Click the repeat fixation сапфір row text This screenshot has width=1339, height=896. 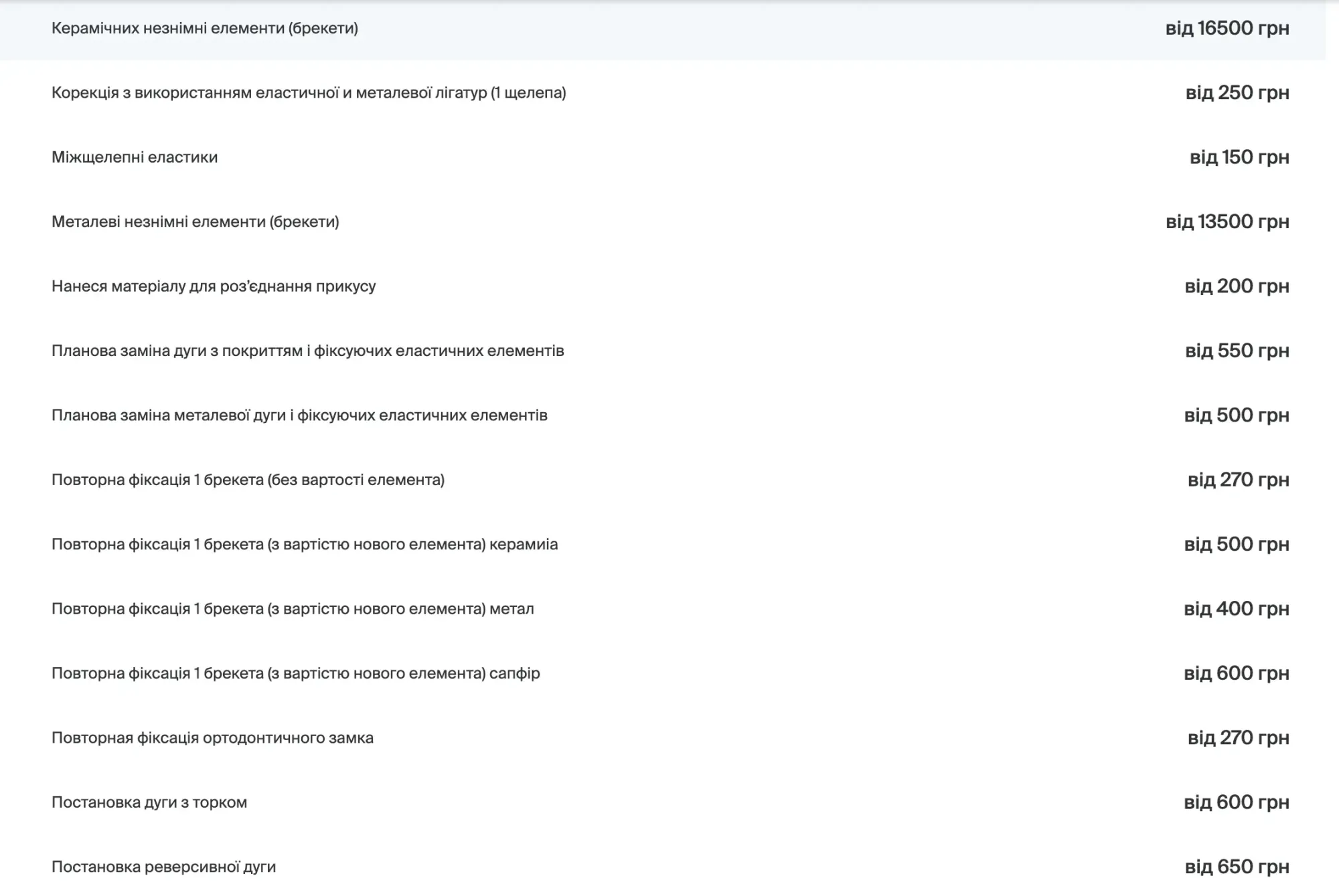pyautogui.click(x=295, y=674)
